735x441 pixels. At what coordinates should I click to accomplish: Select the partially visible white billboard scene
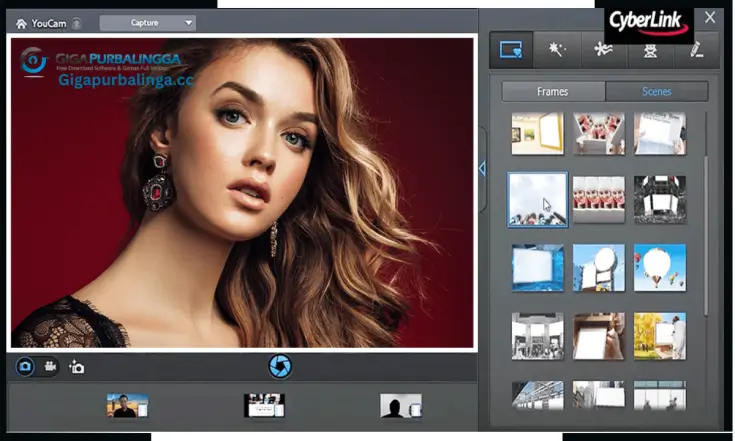point(599,396)
